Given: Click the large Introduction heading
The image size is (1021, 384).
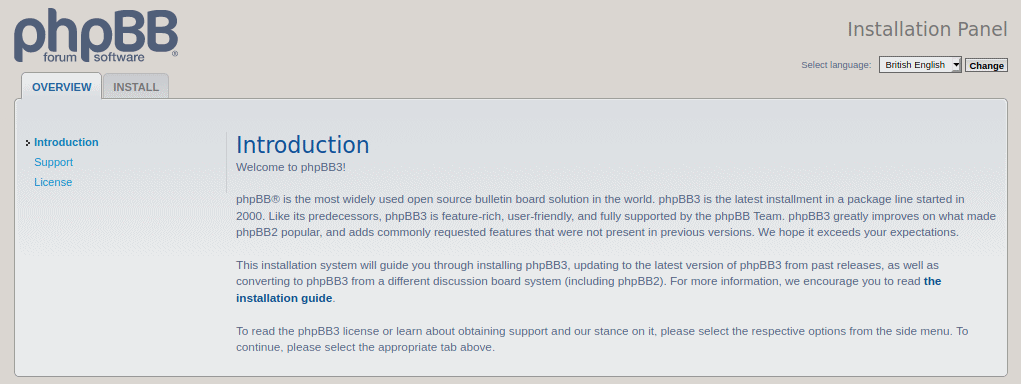Looking at the screenshot, I should [x=303, y=145].
